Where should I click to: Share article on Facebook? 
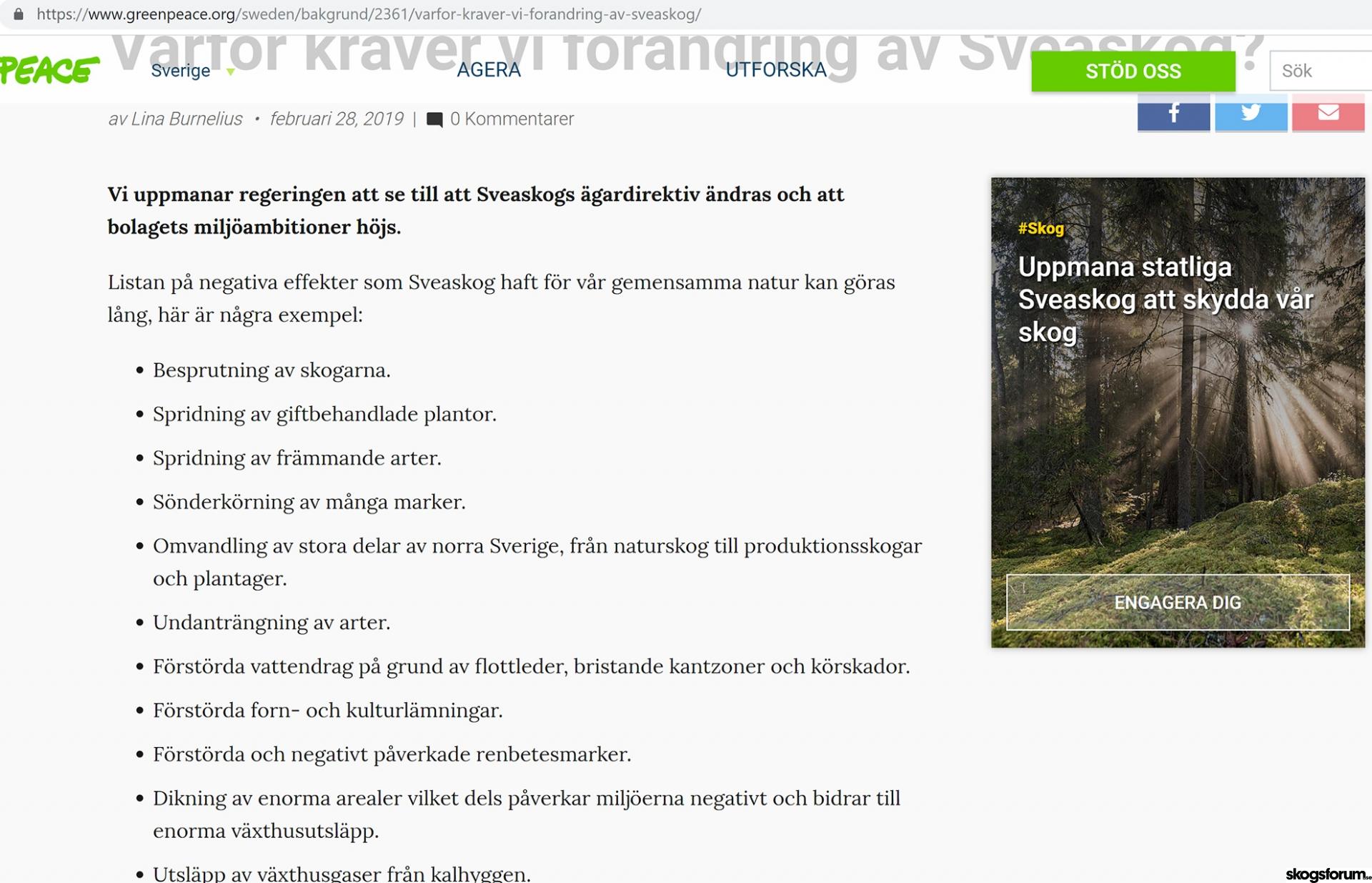1173,113
